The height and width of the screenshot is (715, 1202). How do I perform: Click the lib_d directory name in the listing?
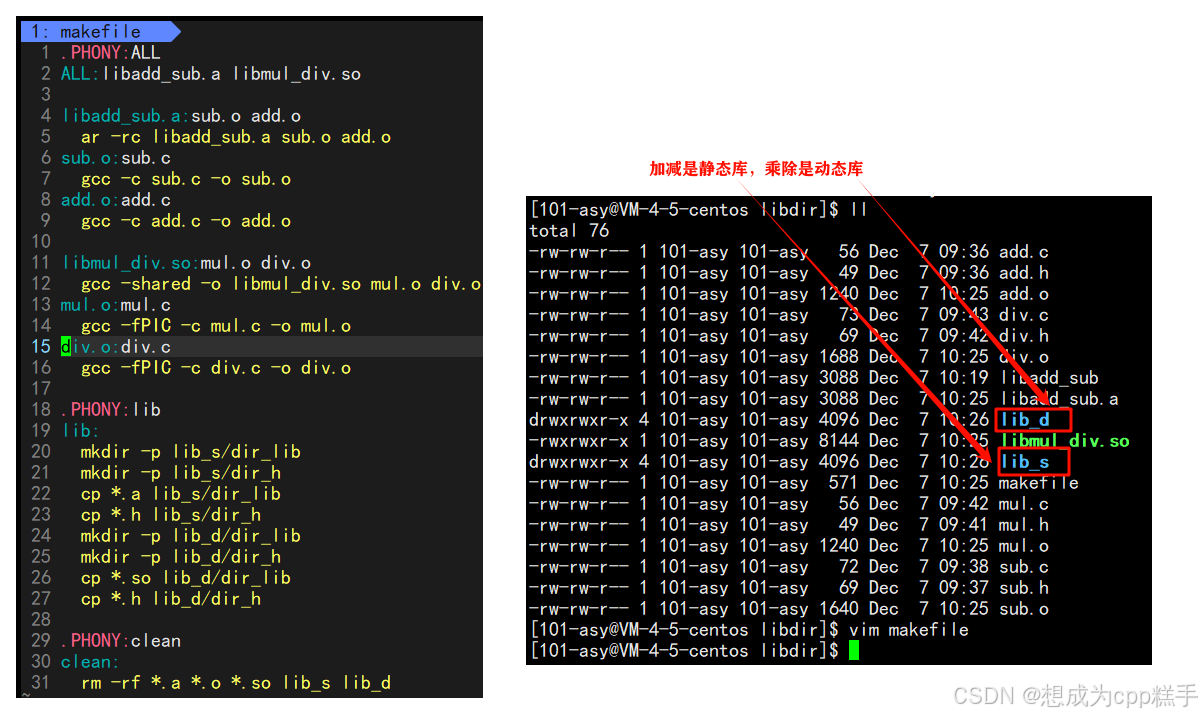[1025, 420]
